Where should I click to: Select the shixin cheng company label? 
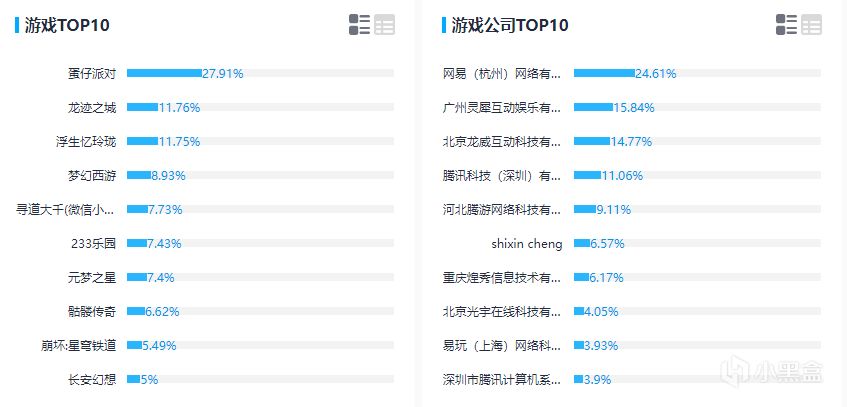click(x=527, y=243)
